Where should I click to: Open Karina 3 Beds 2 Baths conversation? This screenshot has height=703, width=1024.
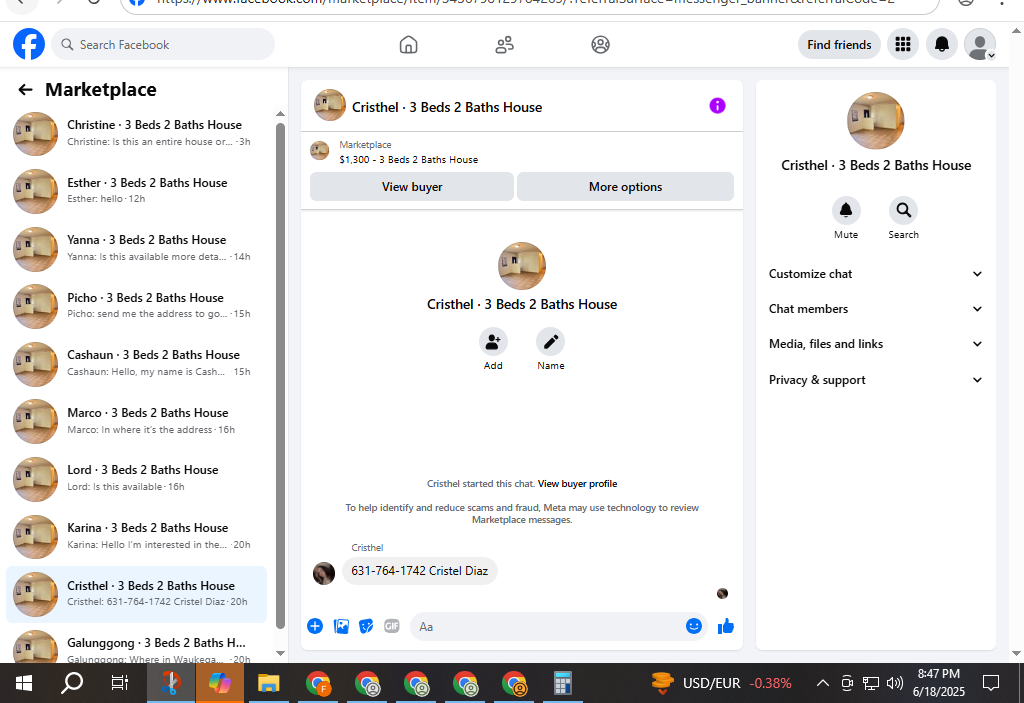136,536
